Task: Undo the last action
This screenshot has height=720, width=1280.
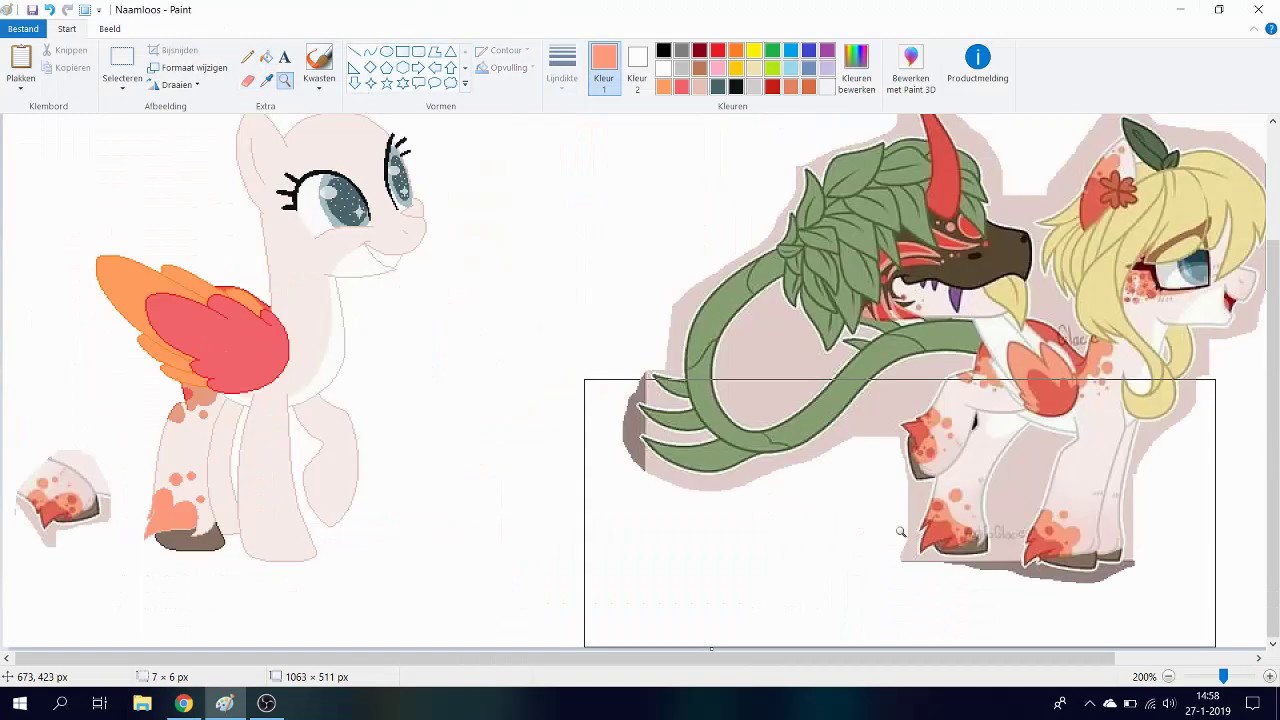Action: (x=49, y=10)
